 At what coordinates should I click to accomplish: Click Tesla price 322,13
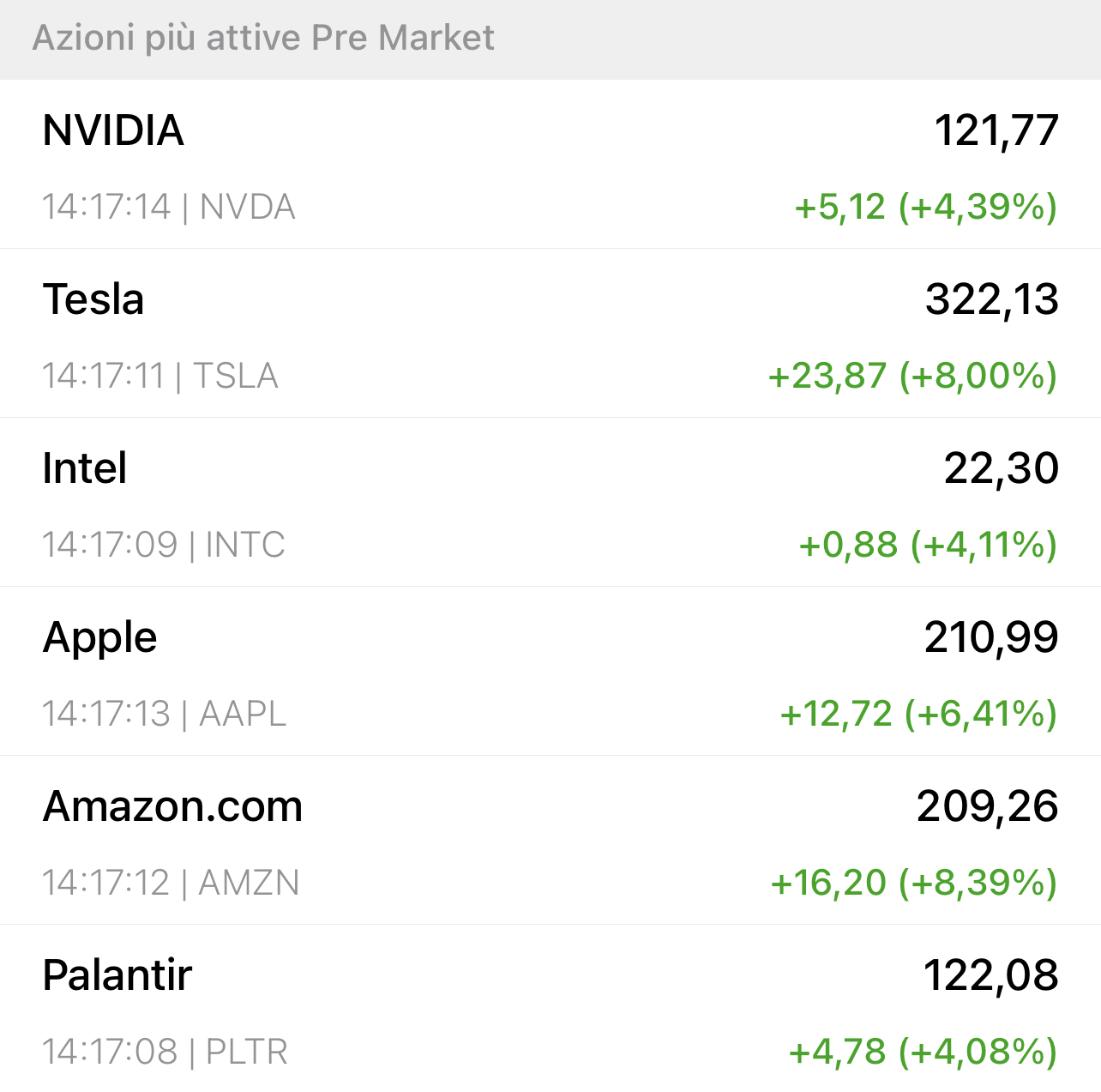tap(992, 299)
